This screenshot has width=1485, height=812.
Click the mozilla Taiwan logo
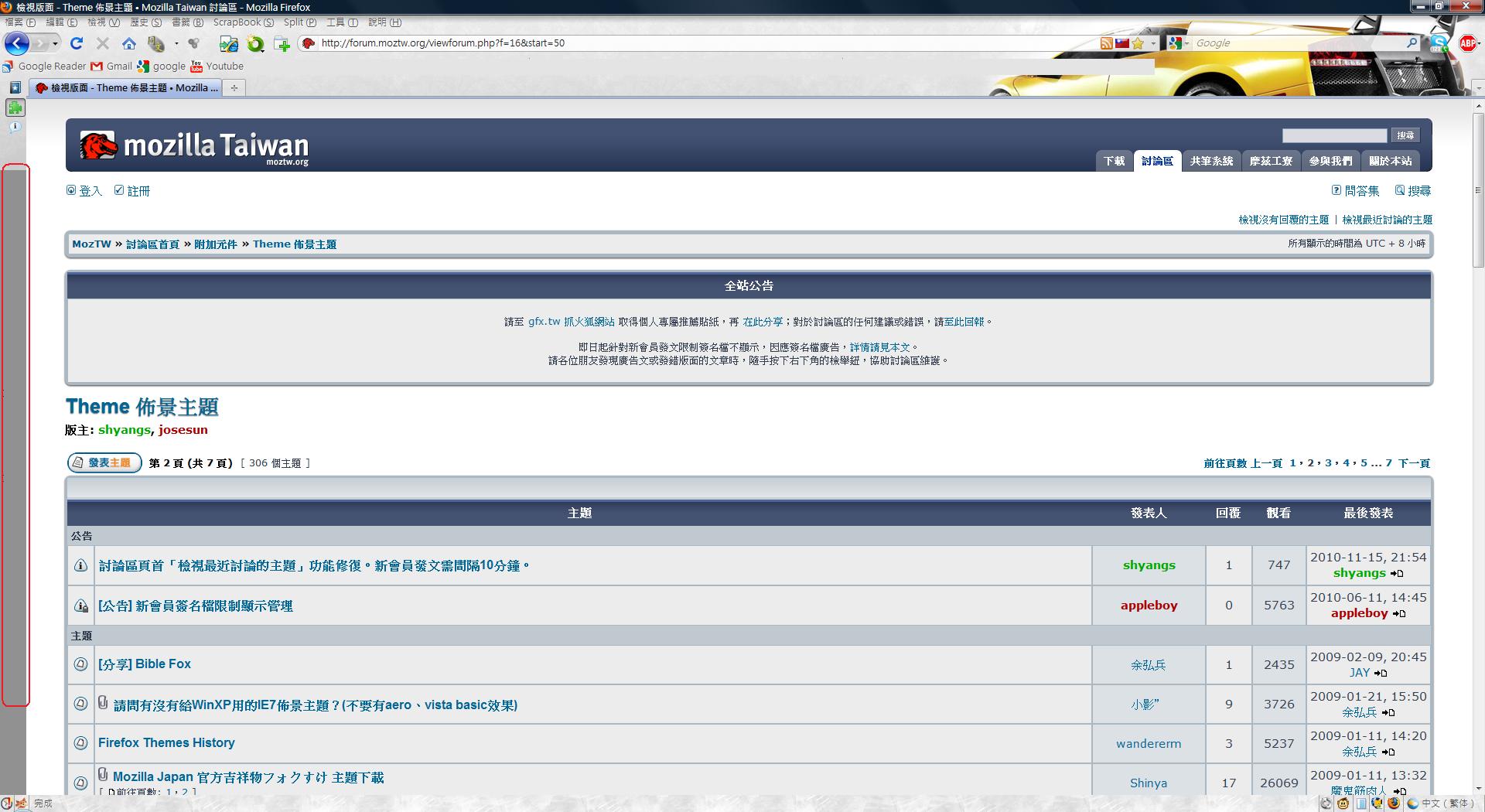[194, 146]
